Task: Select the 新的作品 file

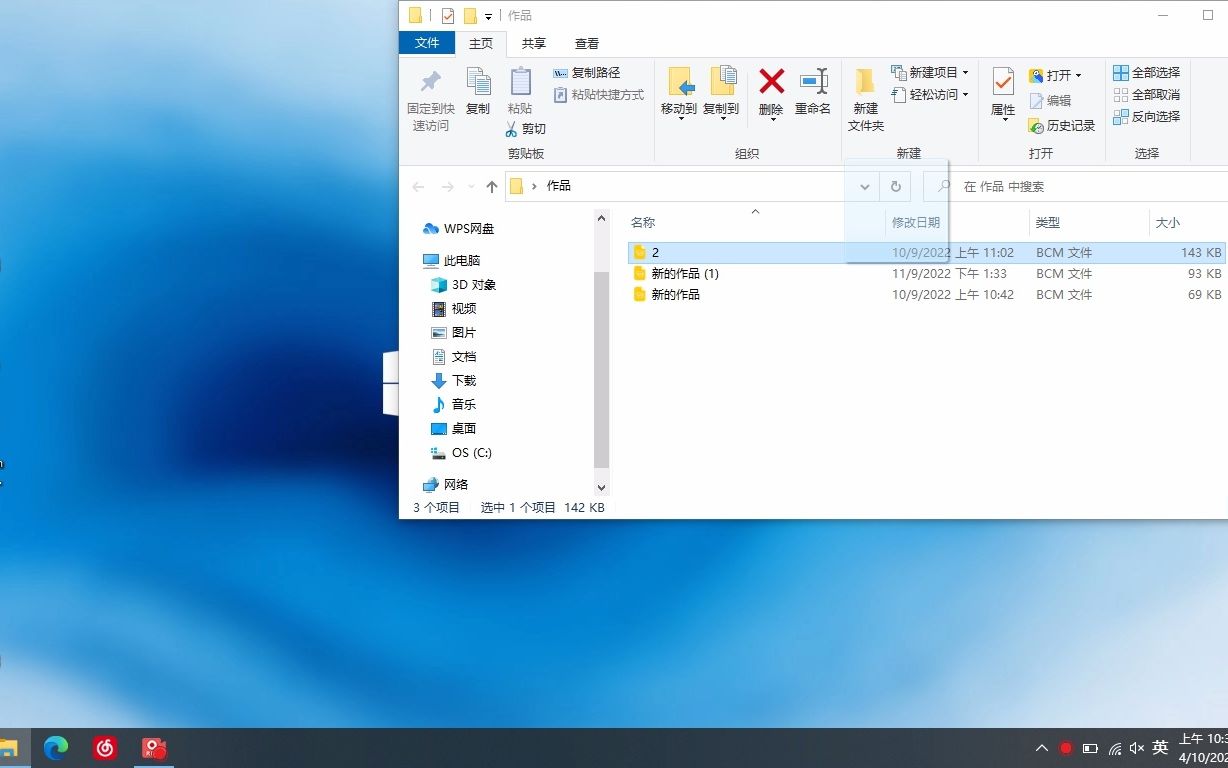Action: coord(675,294)
